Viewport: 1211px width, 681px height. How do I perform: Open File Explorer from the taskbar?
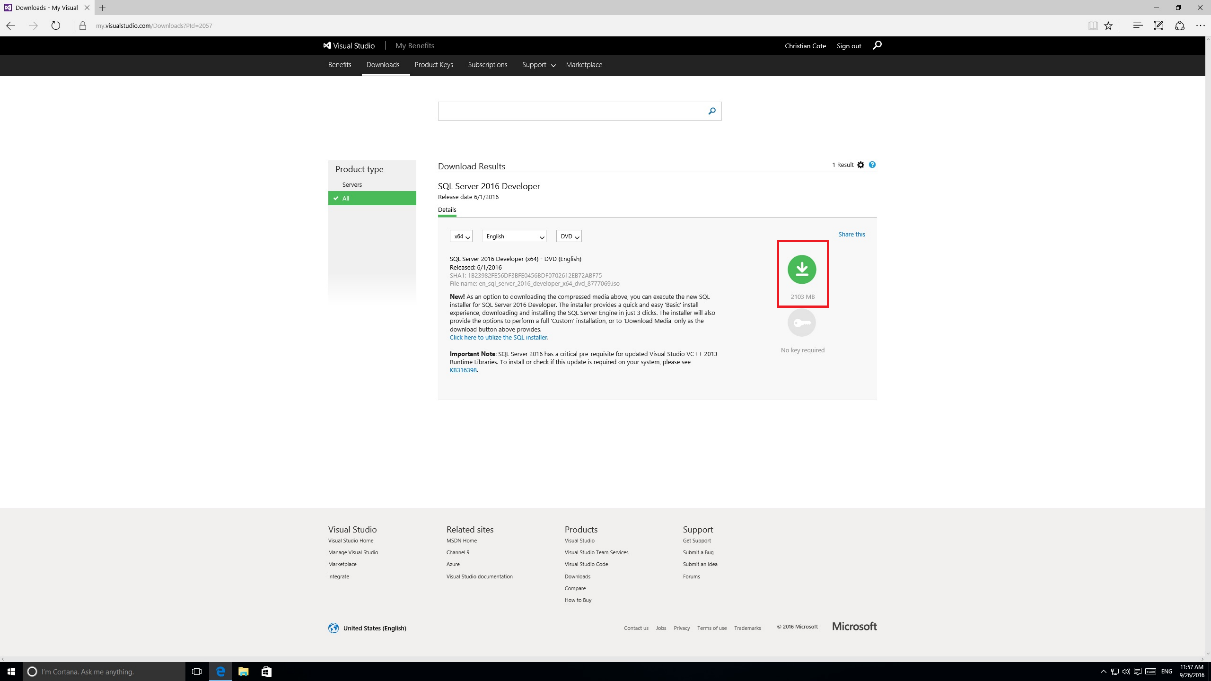243,671
